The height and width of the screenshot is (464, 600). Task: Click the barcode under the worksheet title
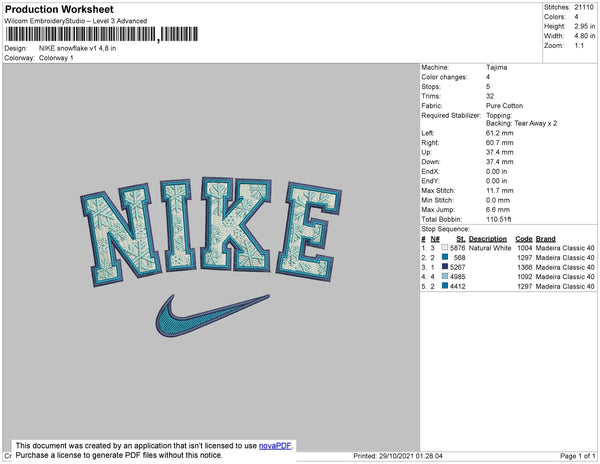coord(101,34)
